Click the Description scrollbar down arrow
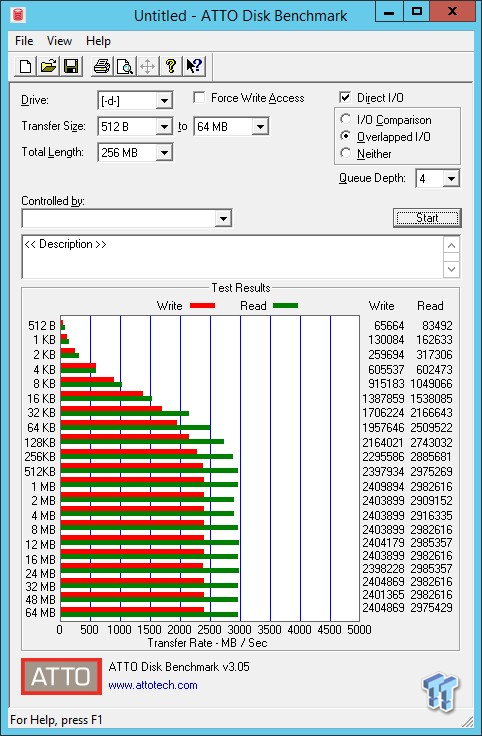This screenshot has width=482, height=736. click(x=451, y=269)
